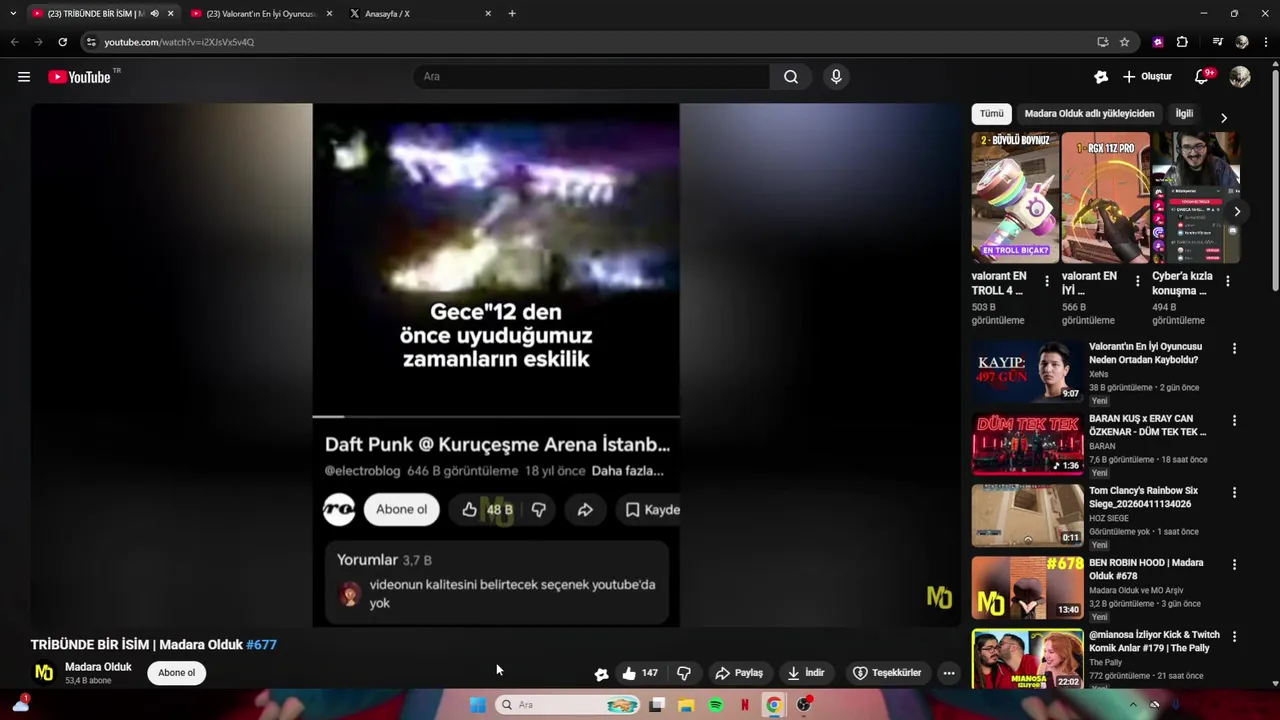Reload the page in Chrome
1280x720 pixels.
(62, 42)
